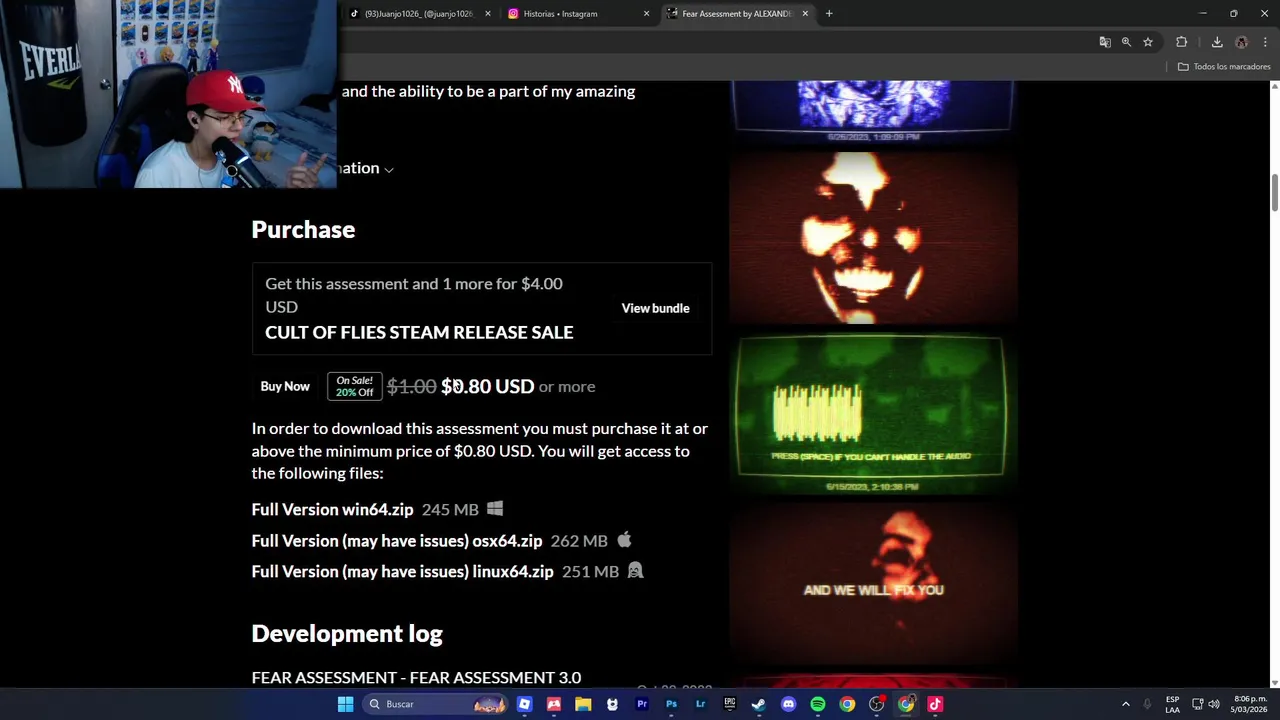
Task: Open Windows Start menu
Action: pyautogui.click(x=345, y=704)
